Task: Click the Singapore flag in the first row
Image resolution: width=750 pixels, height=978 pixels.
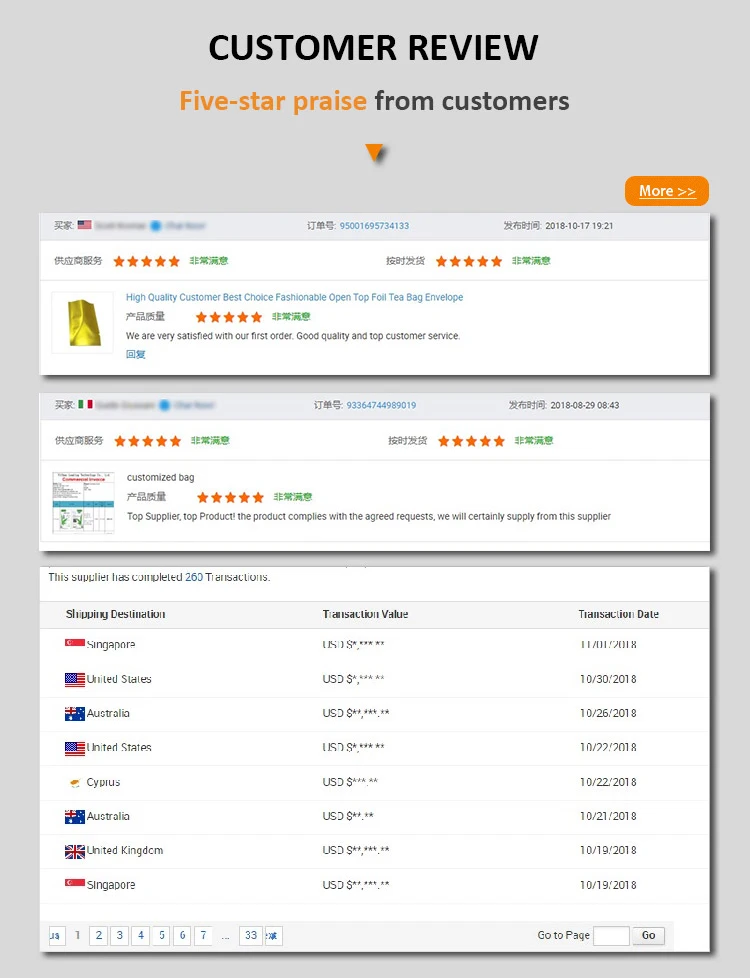Action: [x=75, y=644]
